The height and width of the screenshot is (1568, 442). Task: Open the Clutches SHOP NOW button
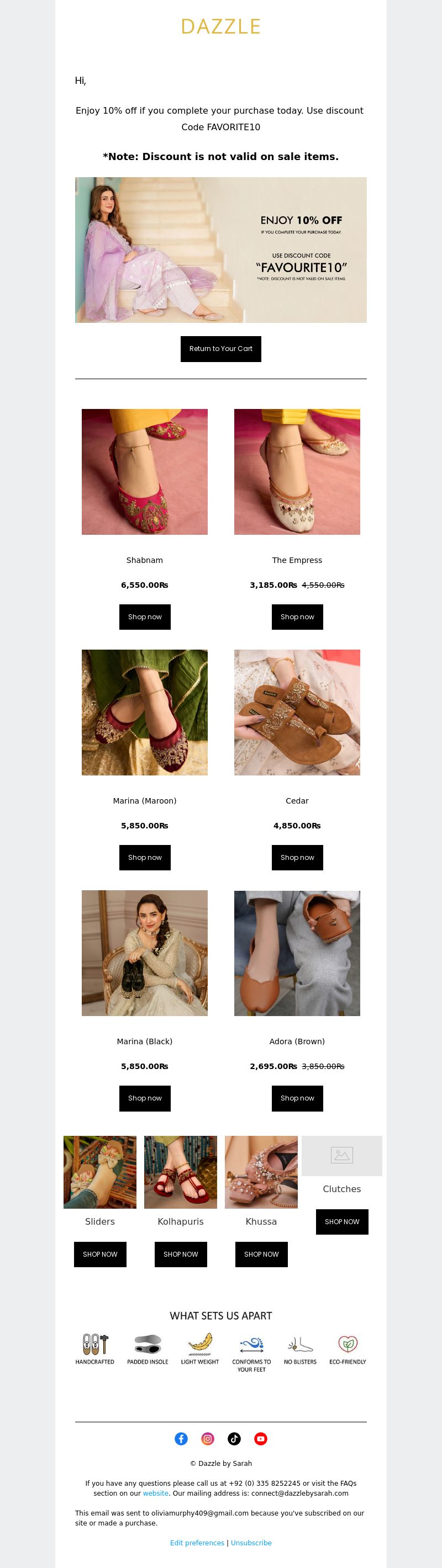pos(342,1221)
